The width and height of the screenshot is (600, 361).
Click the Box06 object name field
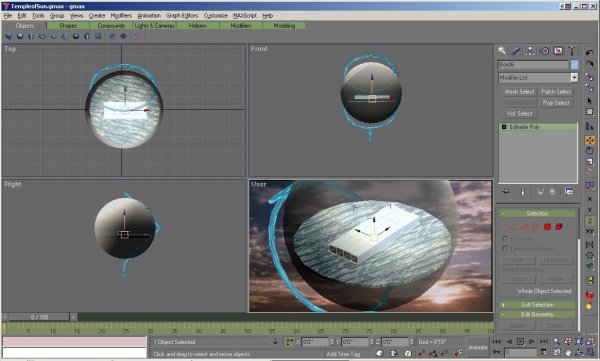[x=533, y=65]
